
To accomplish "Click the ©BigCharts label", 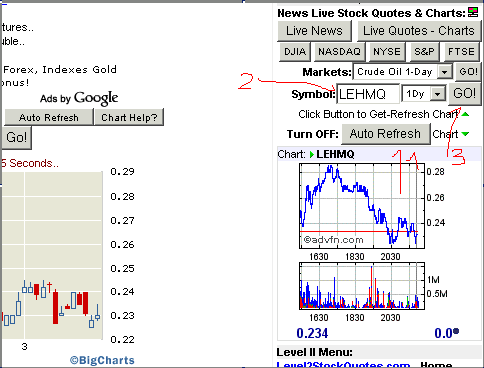I will coord(102,360).
